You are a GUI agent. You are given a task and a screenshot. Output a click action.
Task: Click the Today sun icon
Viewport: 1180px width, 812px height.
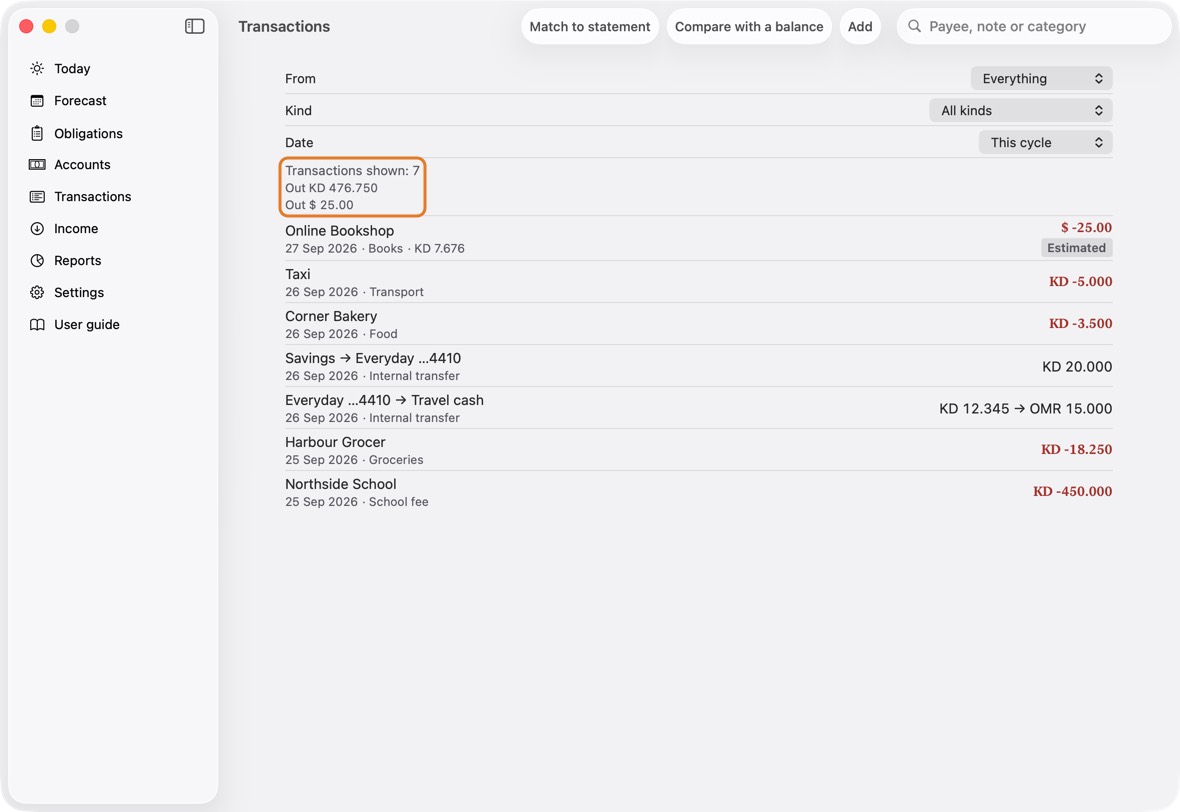point(37,68)
